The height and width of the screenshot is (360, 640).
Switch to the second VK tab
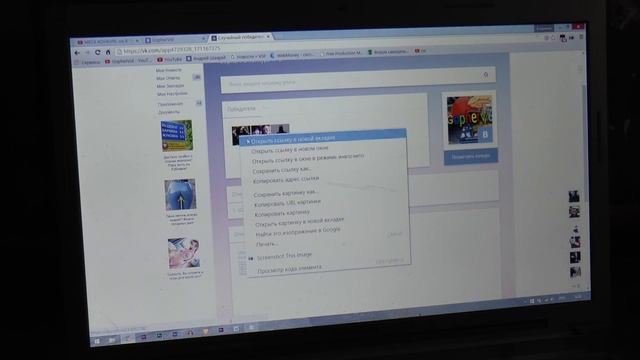(176, 40)
